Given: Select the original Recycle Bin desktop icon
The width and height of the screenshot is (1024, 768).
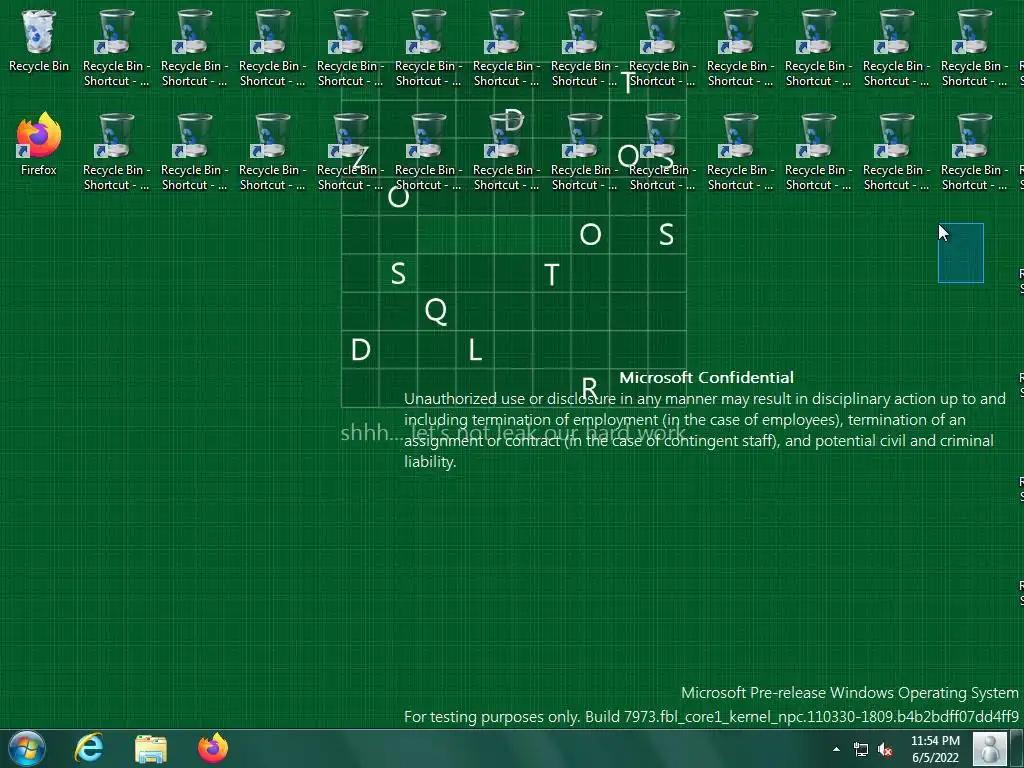Looking at the screenshot, I should [39, 40].
